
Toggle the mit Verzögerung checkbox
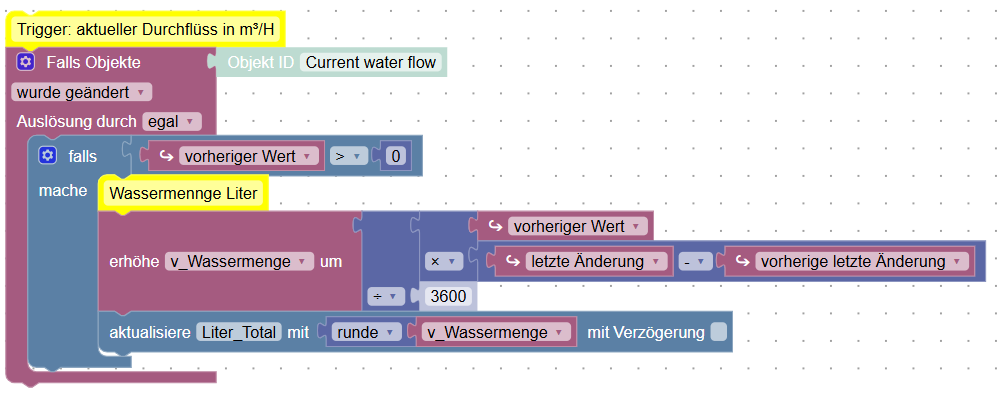719,332
